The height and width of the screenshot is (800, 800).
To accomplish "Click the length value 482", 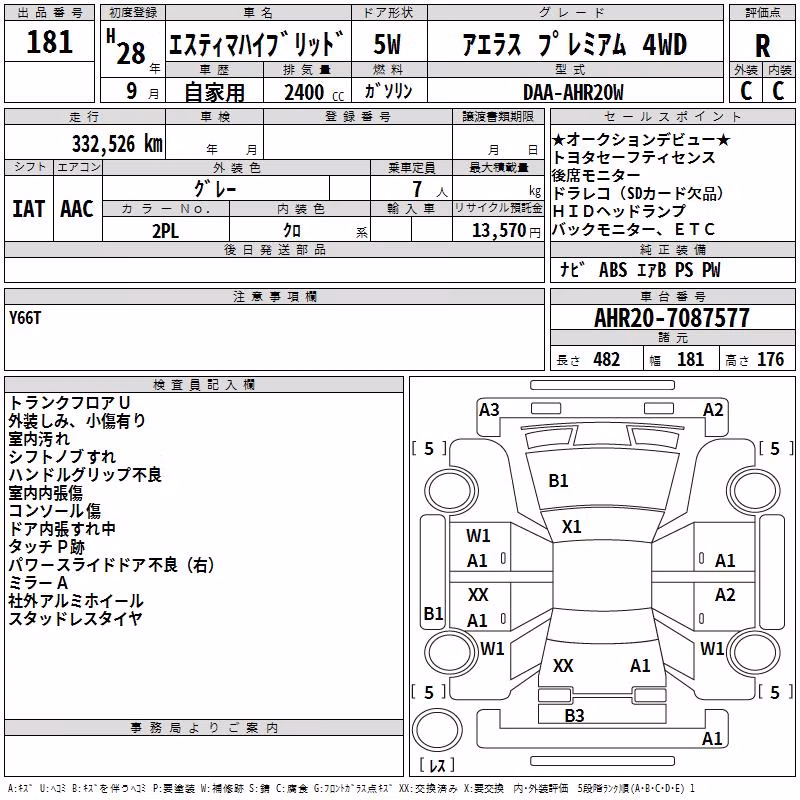I will 607,359.
